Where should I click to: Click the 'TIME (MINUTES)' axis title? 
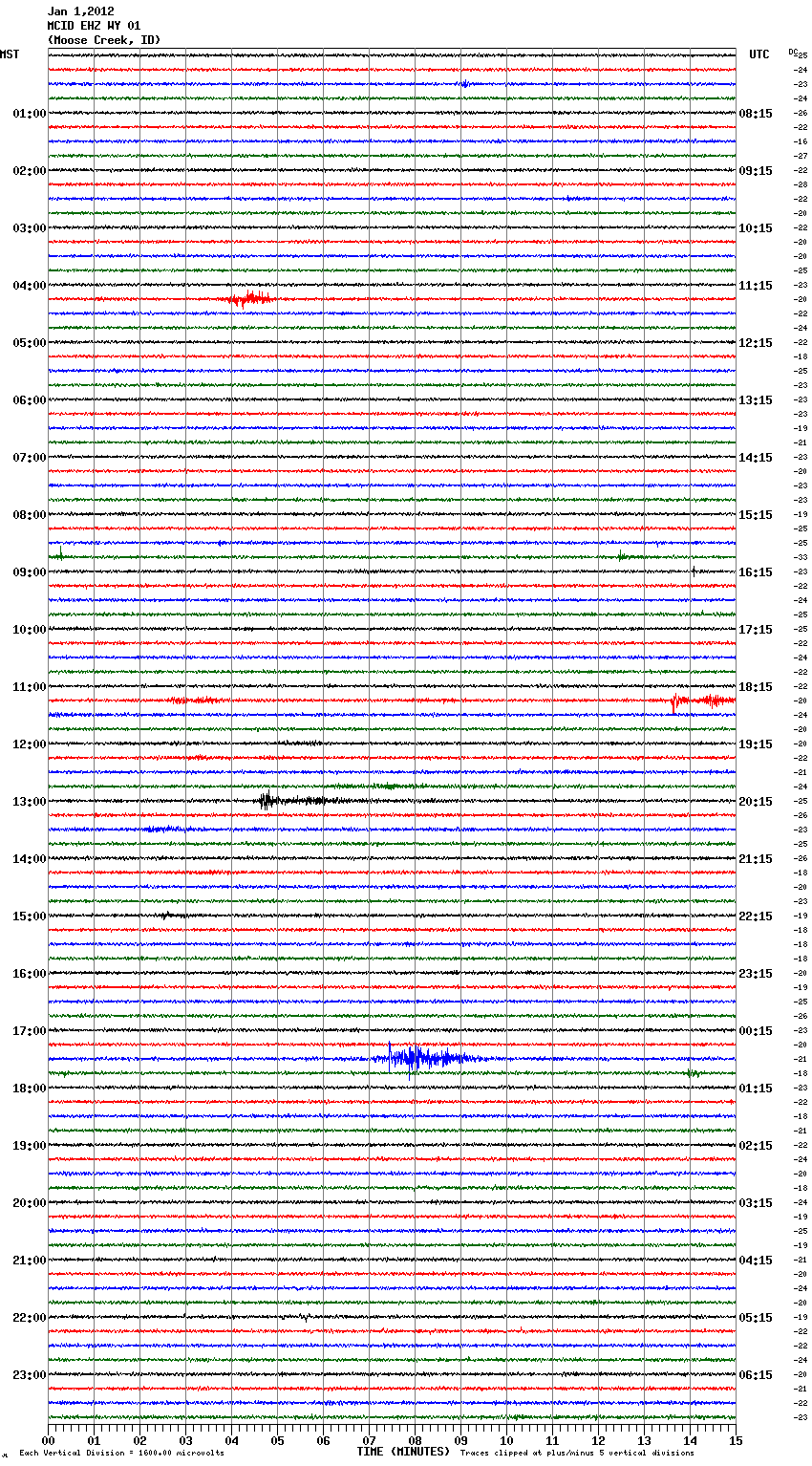pos(403,1452)
